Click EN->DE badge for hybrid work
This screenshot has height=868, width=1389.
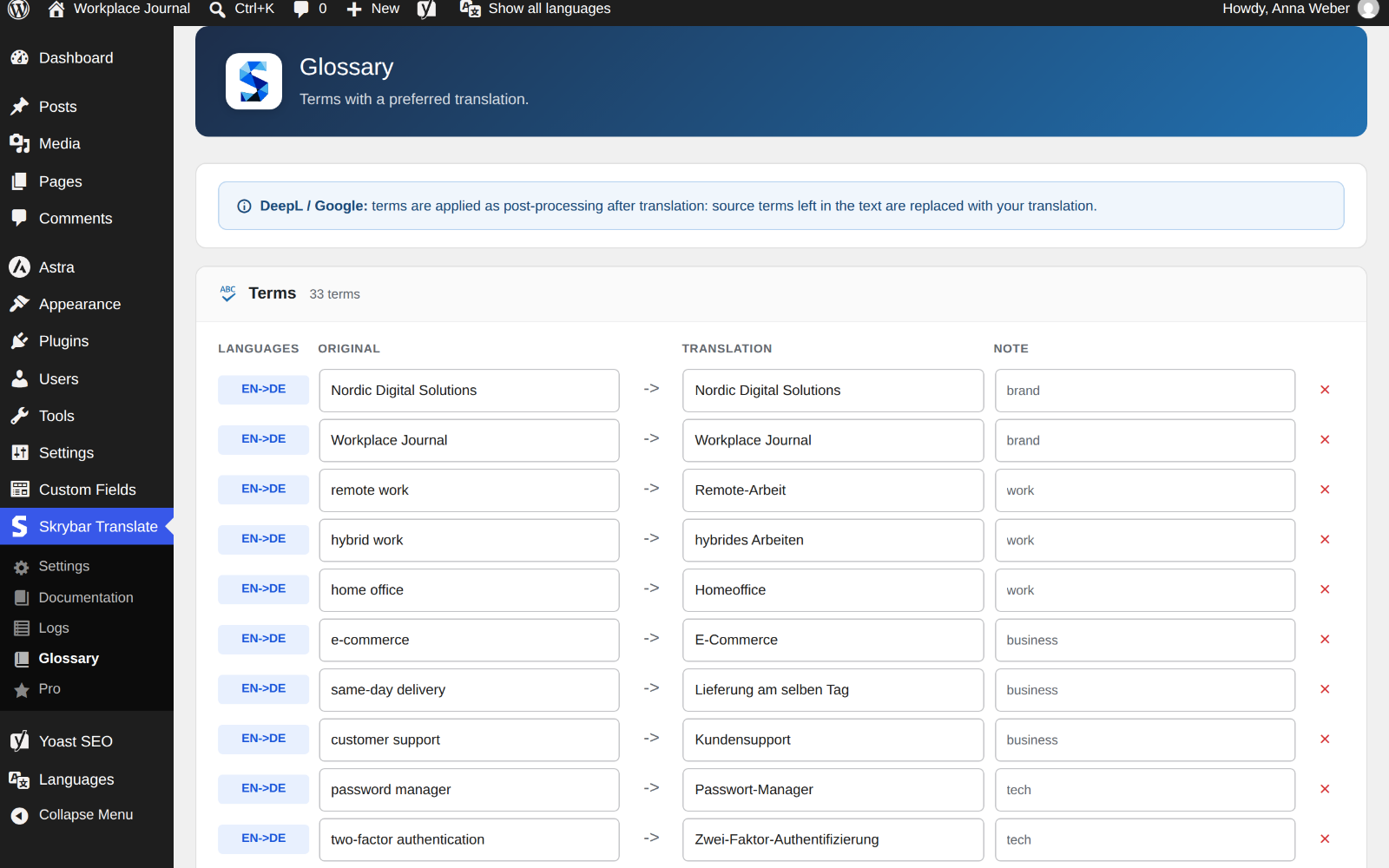(x=263, y=539)
